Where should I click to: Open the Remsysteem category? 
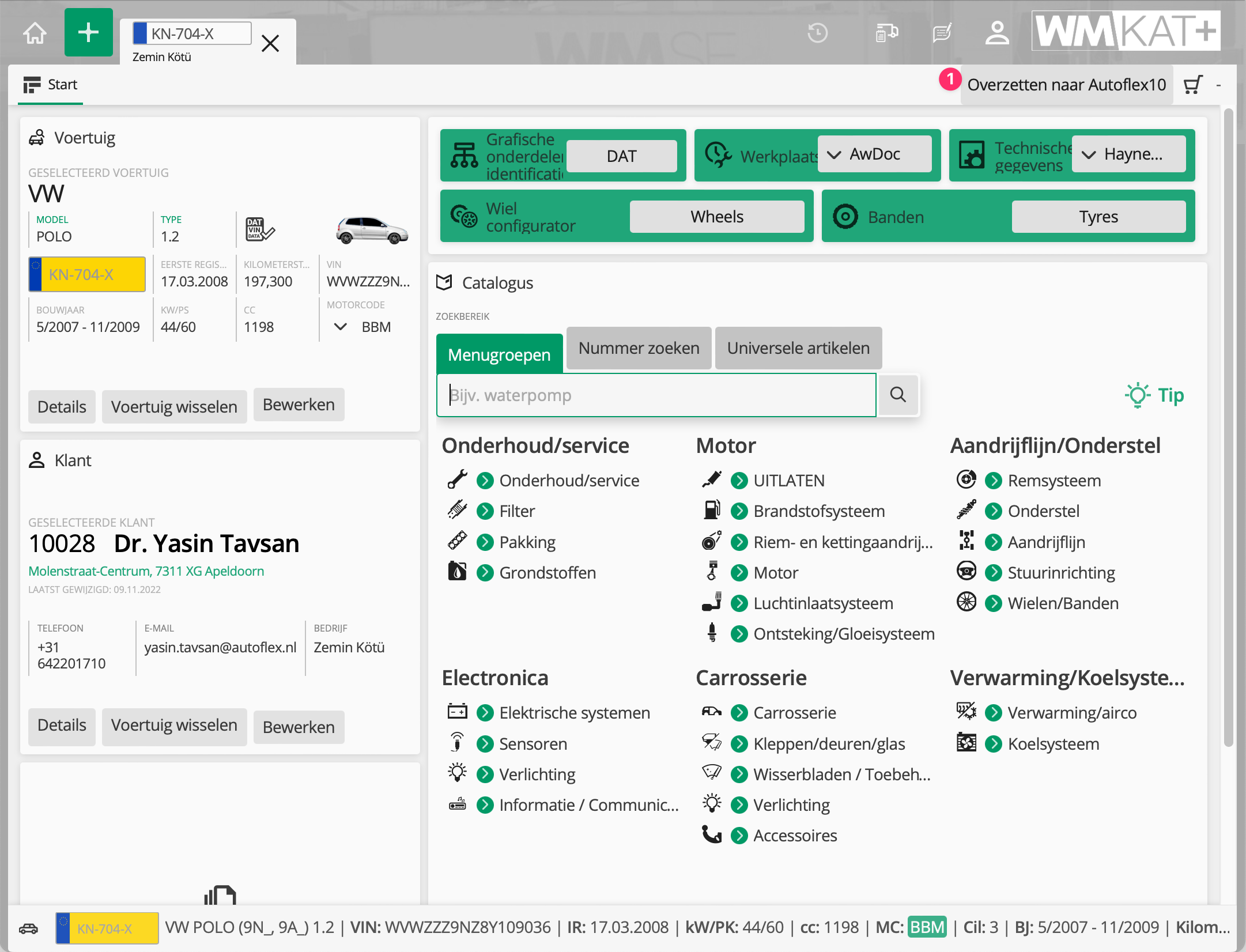tap(1054, 481)
